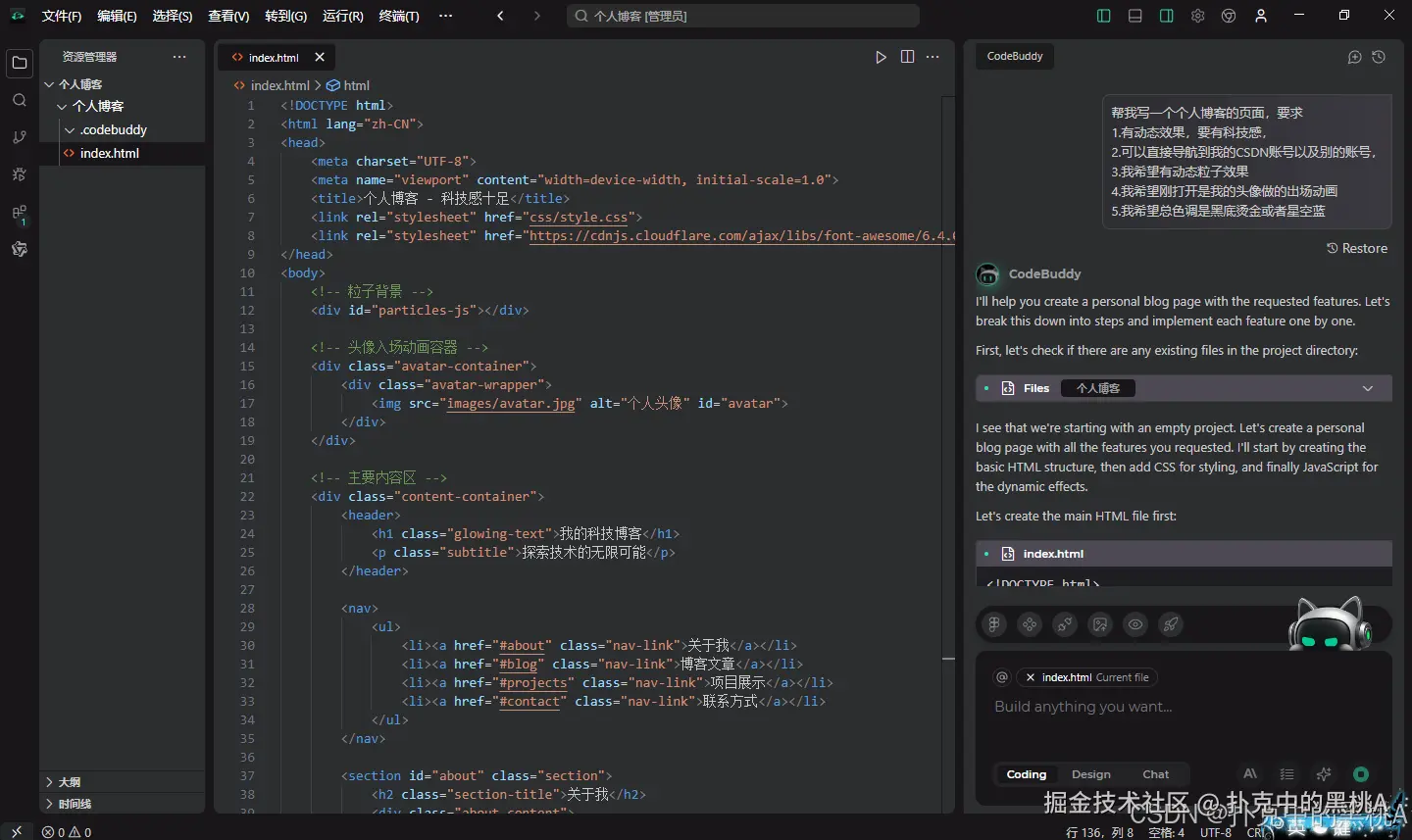Image resolution: width=1412 pixels, height=840 pixels.
Task: Expand the .codebuddy folder
Action: click(113, 129)
